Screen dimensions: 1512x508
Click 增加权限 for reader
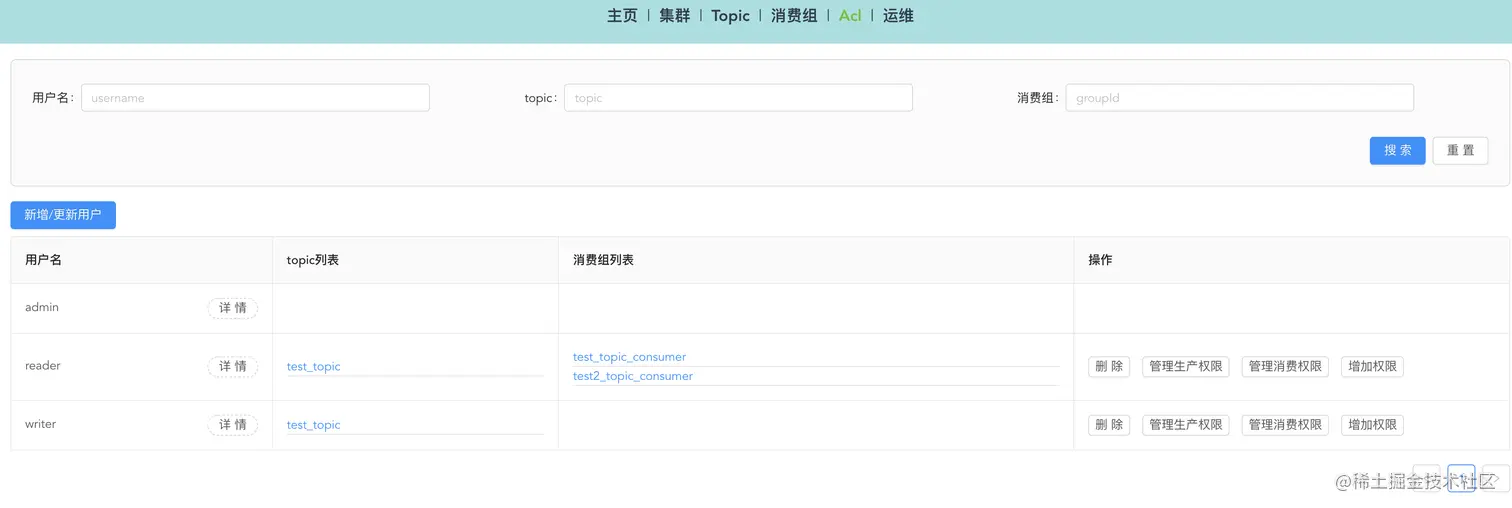[1373, 367]
